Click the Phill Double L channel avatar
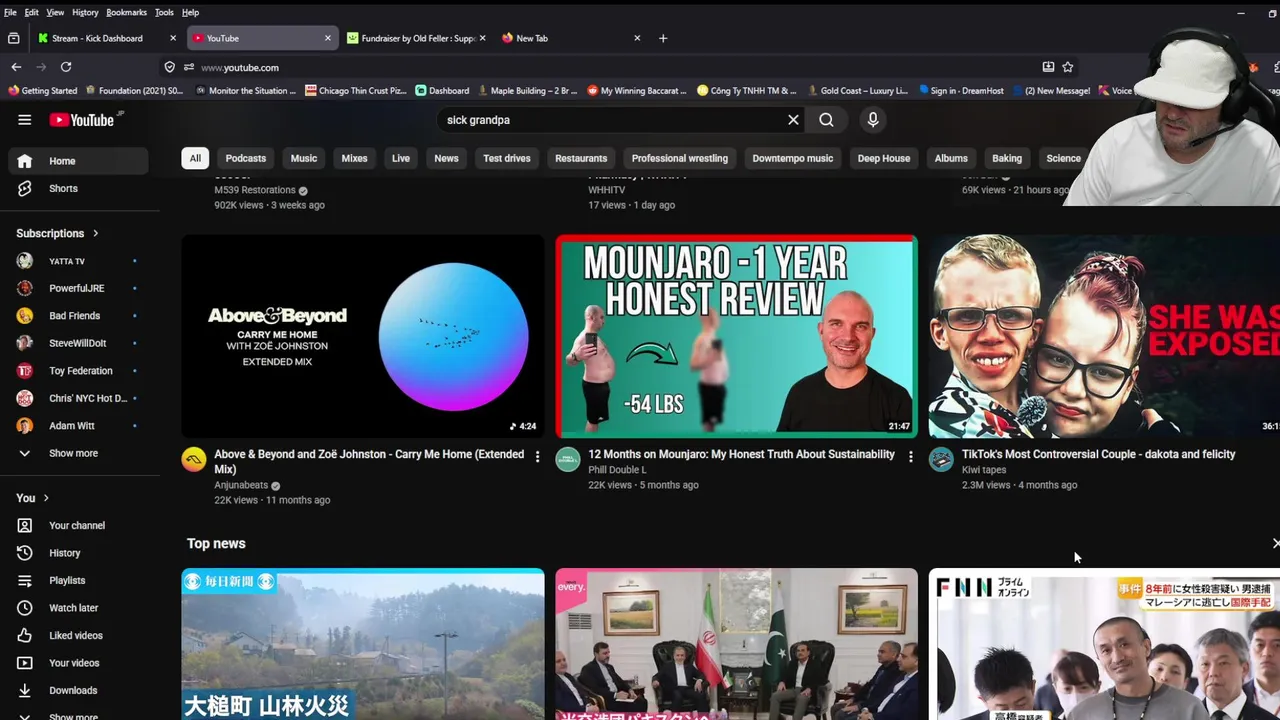Screen dimensions: 1280x720 pyautogui.click(x=568, y=459)
